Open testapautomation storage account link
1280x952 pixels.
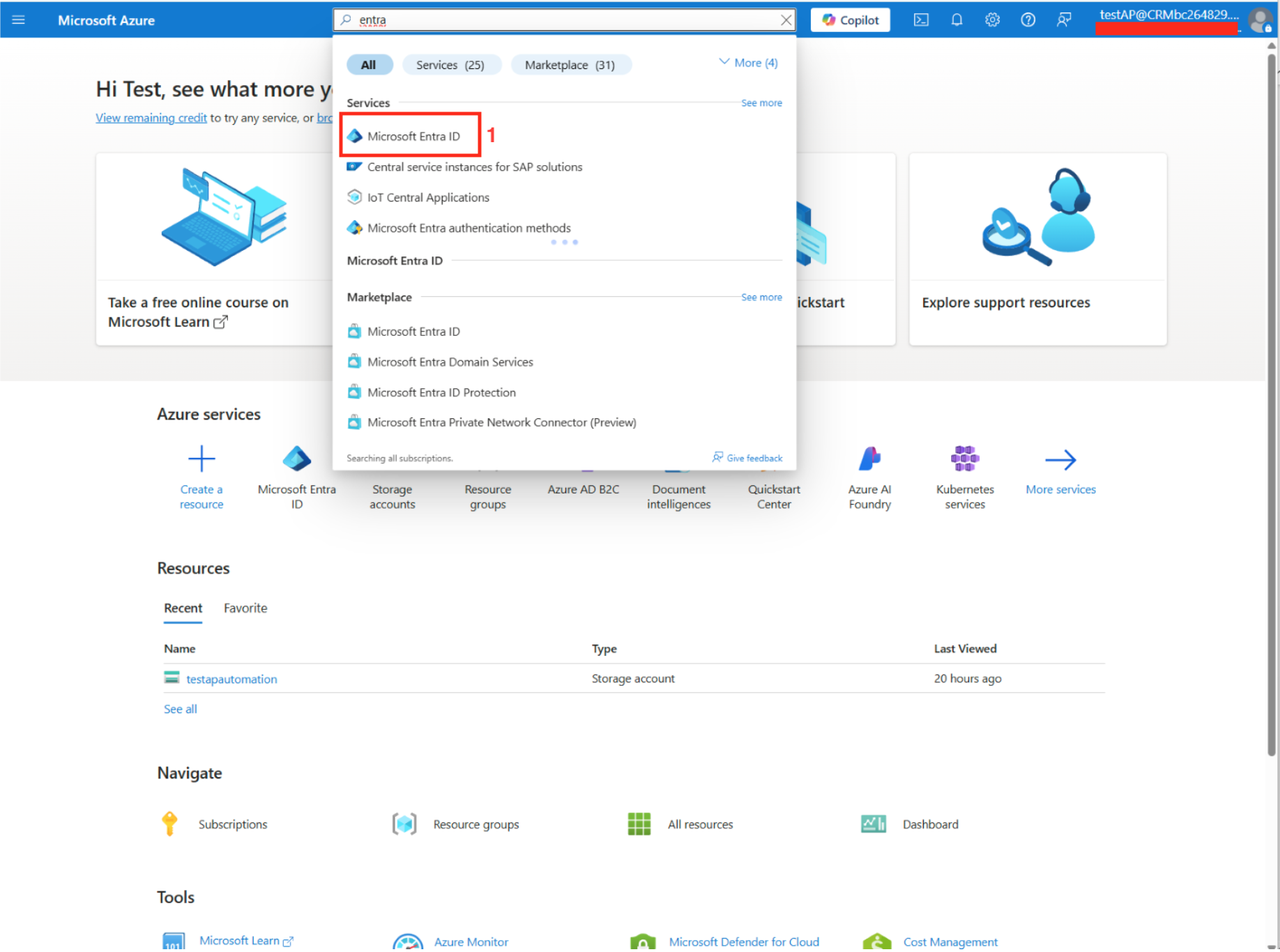pos(231,680)
